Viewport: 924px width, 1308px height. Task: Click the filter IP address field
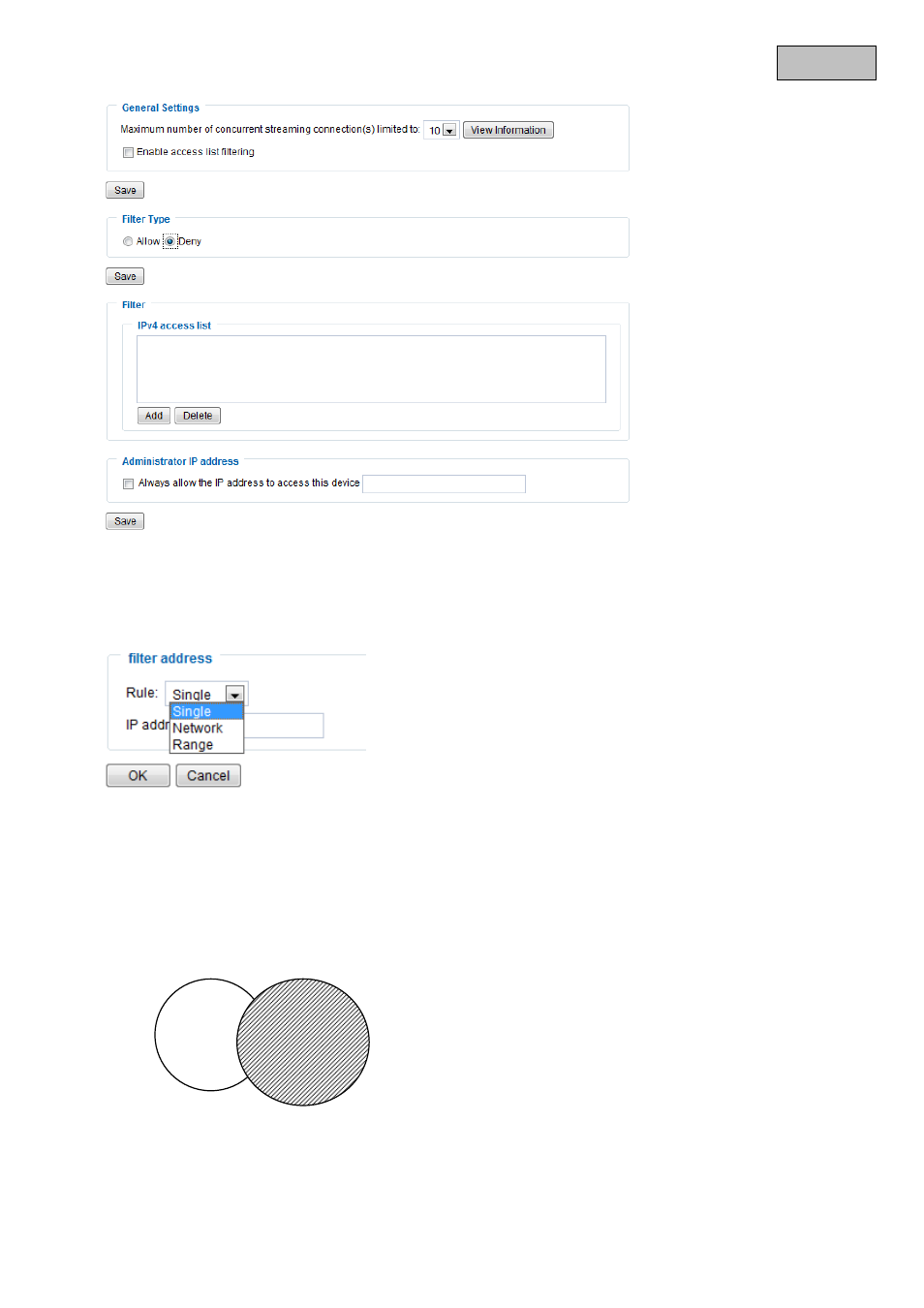[x=283, y=726]
